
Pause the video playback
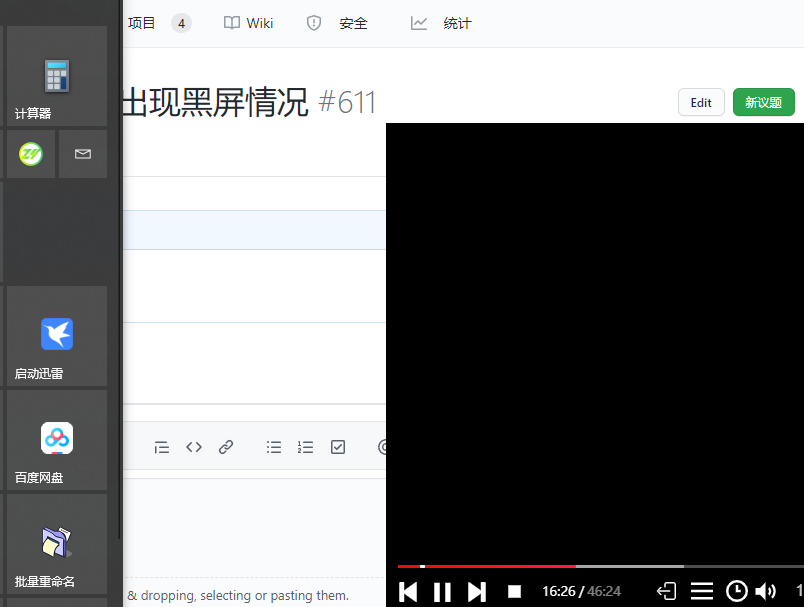click(x=442, y=592)
